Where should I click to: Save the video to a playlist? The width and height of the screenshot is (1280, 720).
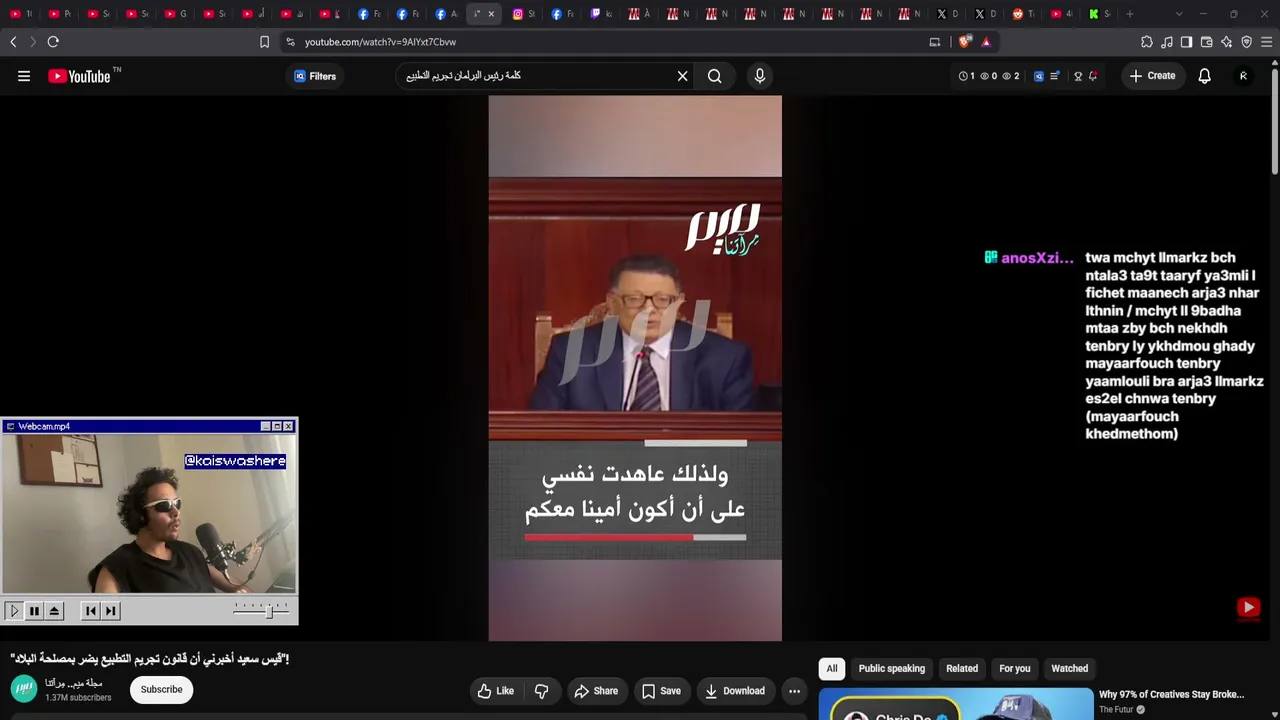[x=661, y=691]
